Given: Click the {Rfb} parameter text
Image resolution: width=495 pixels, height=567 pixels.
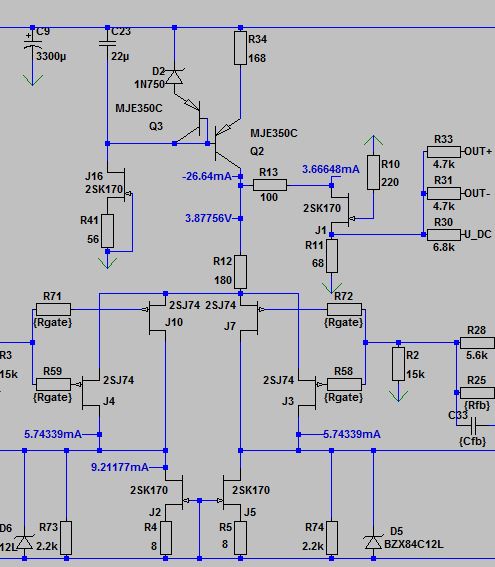Looking at the screenshot, I should (477, 405).
